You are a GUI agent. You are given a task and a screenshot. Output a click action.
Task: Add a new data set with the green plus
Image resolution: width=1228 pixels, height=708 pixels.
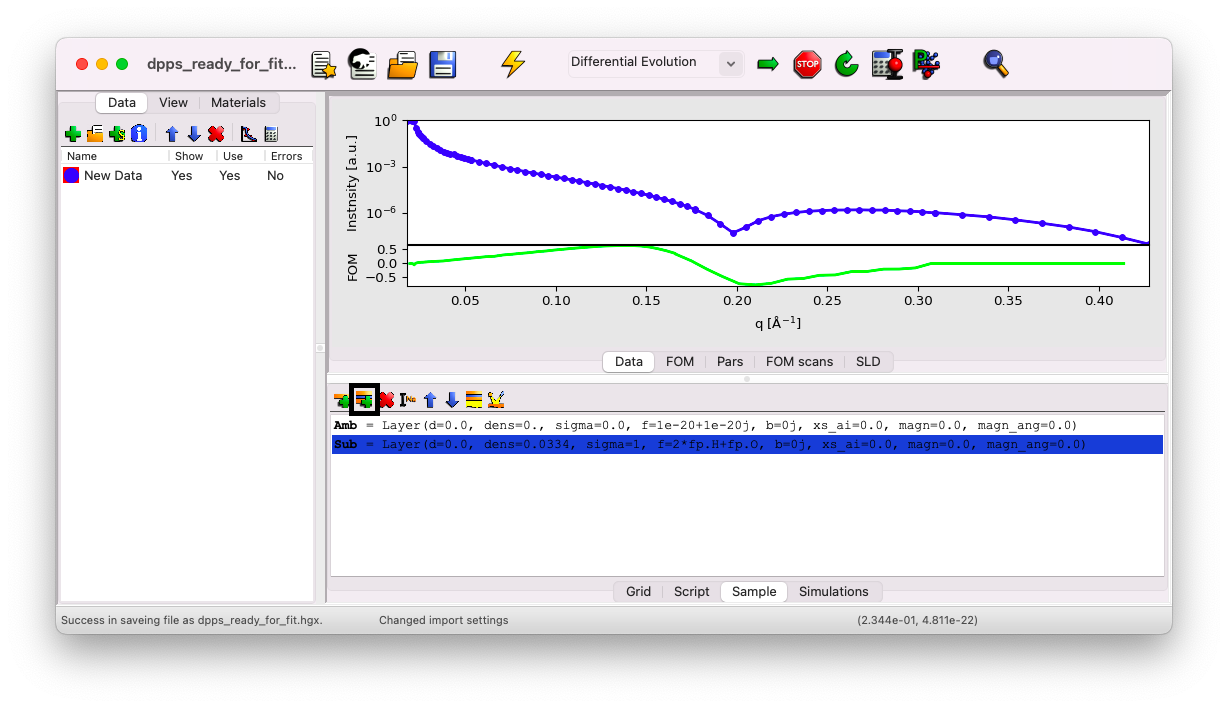pos(73,134)
